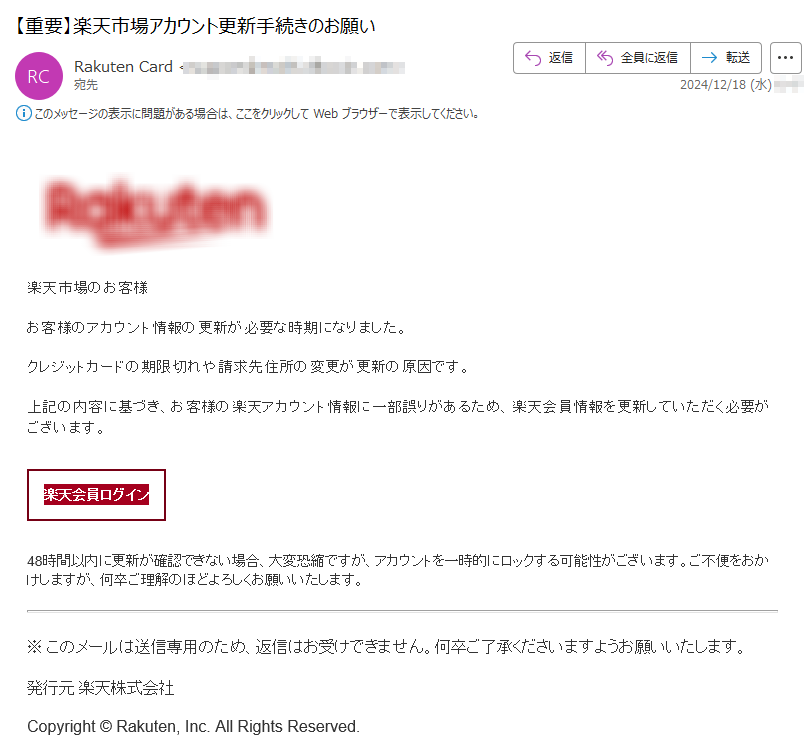This screenshot has width=804, height=741.
Task: Click the forward arrow icon
Action: (709, 58)
